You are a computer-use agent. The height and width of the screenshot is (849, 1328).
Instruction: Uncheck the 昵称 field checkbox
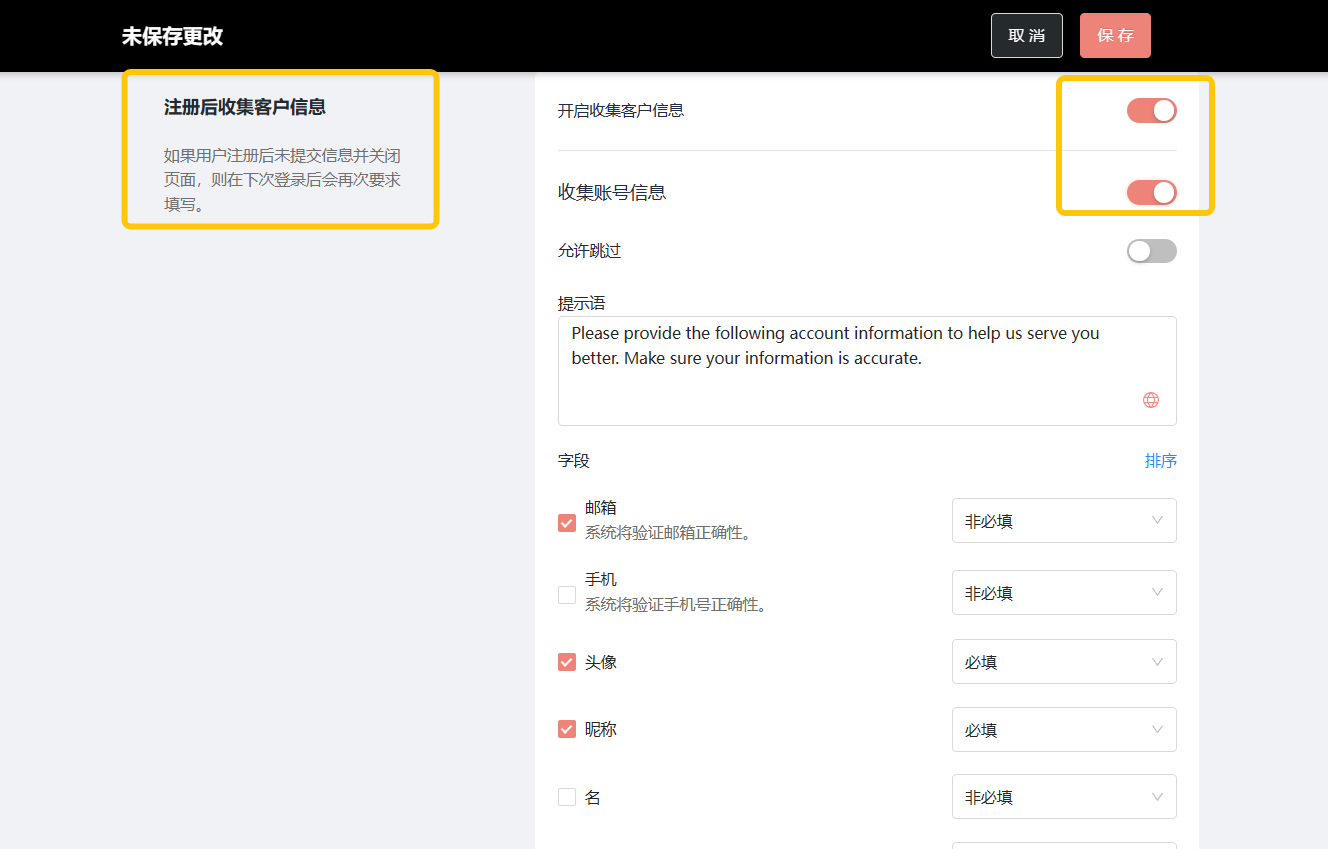coord(567,729)
